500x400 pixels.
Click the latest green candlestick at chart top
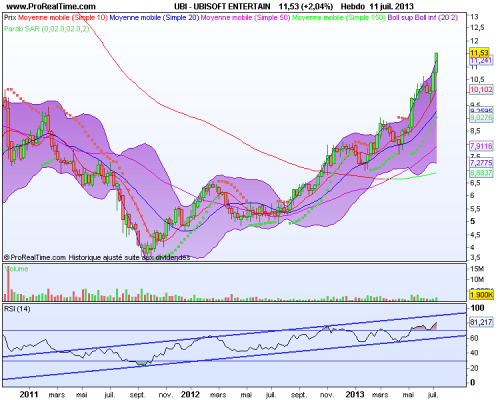click(436, 63)
